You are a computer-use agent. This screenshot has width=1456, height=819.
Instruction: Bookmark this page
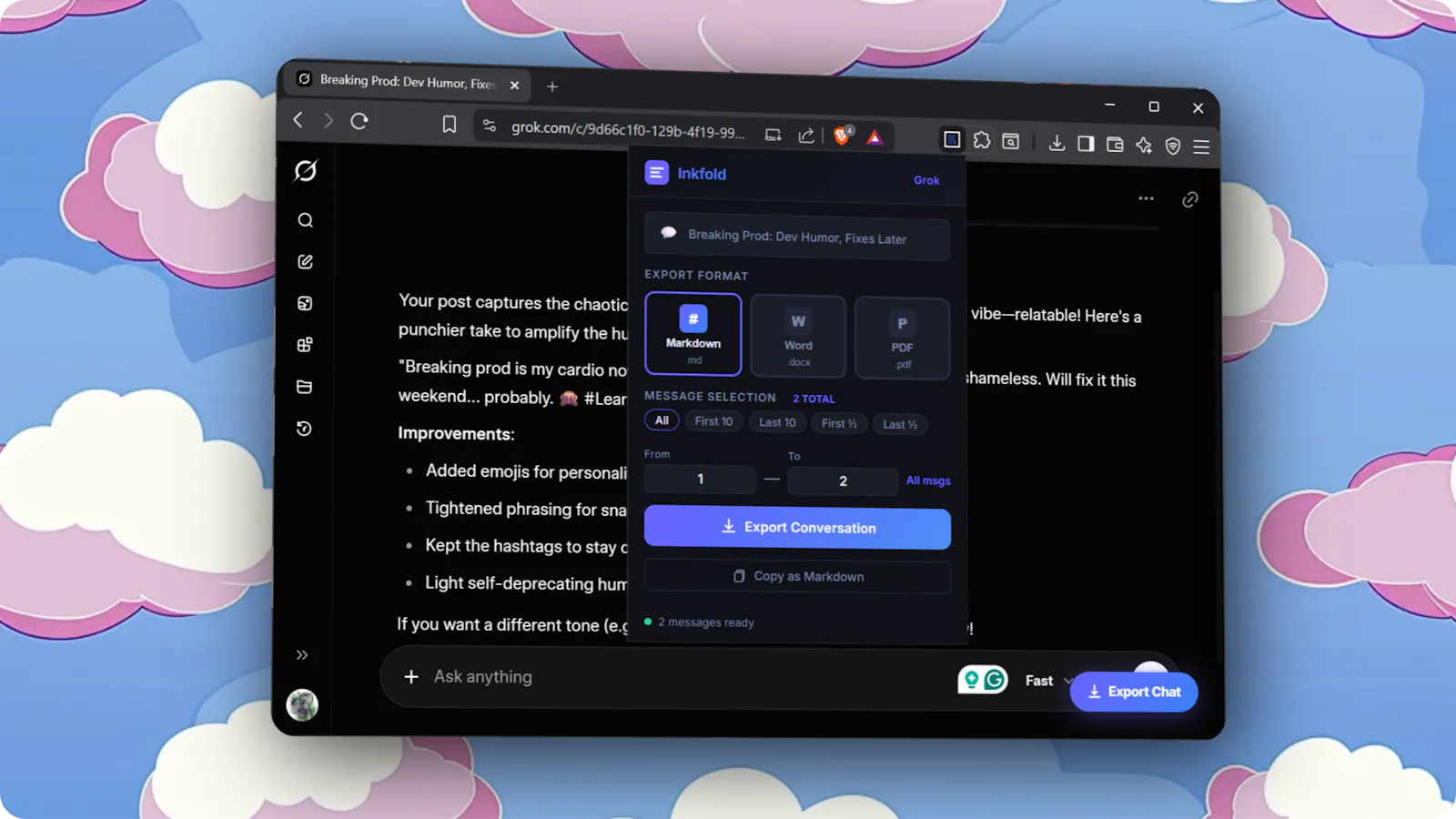pos(450,124)
